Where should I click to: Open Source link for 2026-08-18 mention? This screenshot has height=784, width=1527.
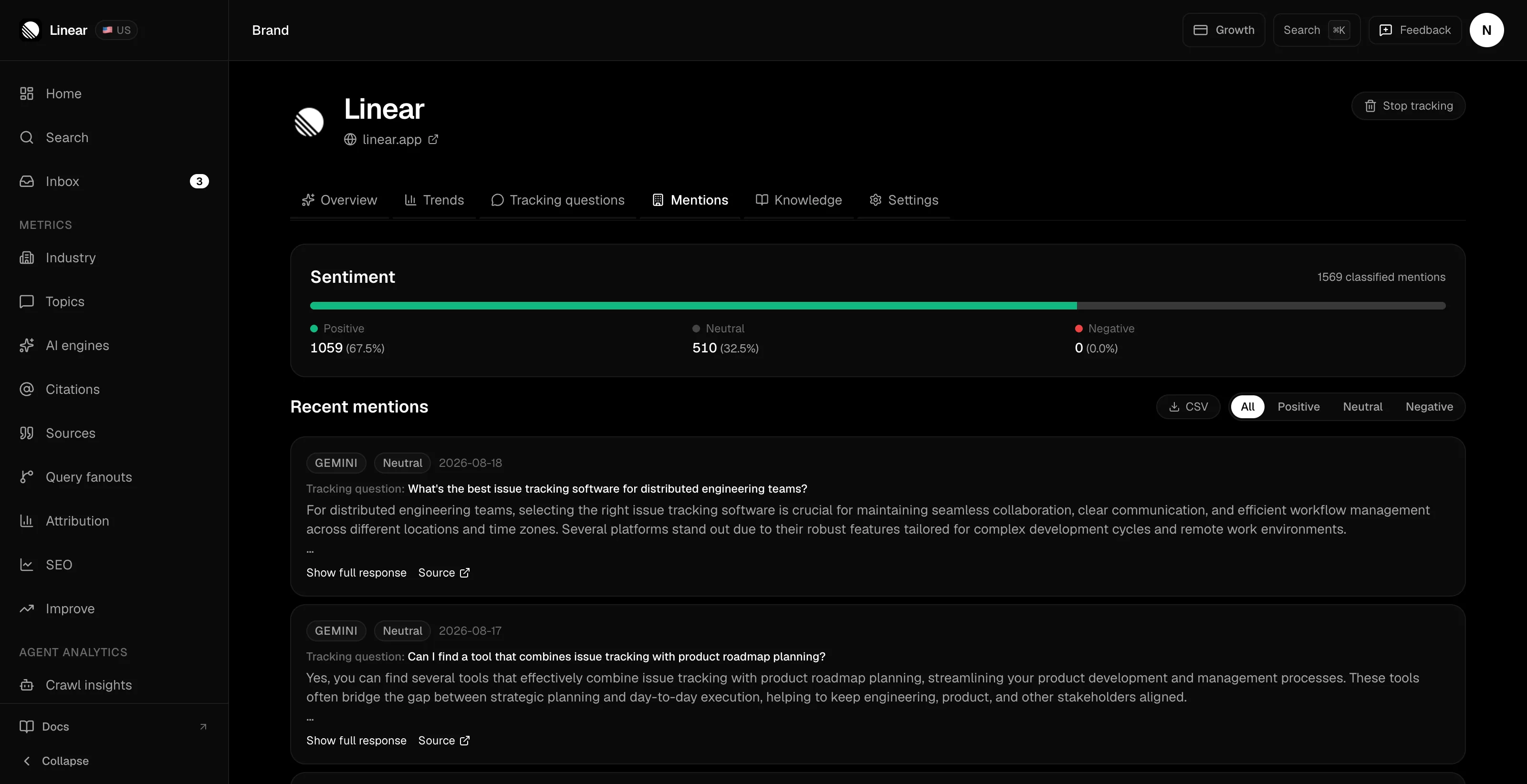[x=444, y=572]
